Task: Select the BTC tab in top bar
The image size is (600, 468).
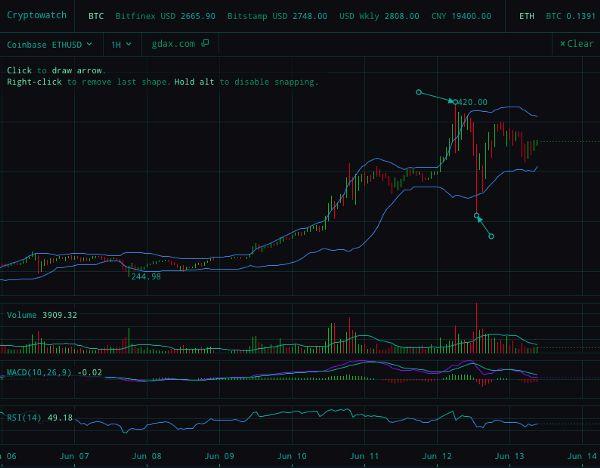Action: coord(96,16)
